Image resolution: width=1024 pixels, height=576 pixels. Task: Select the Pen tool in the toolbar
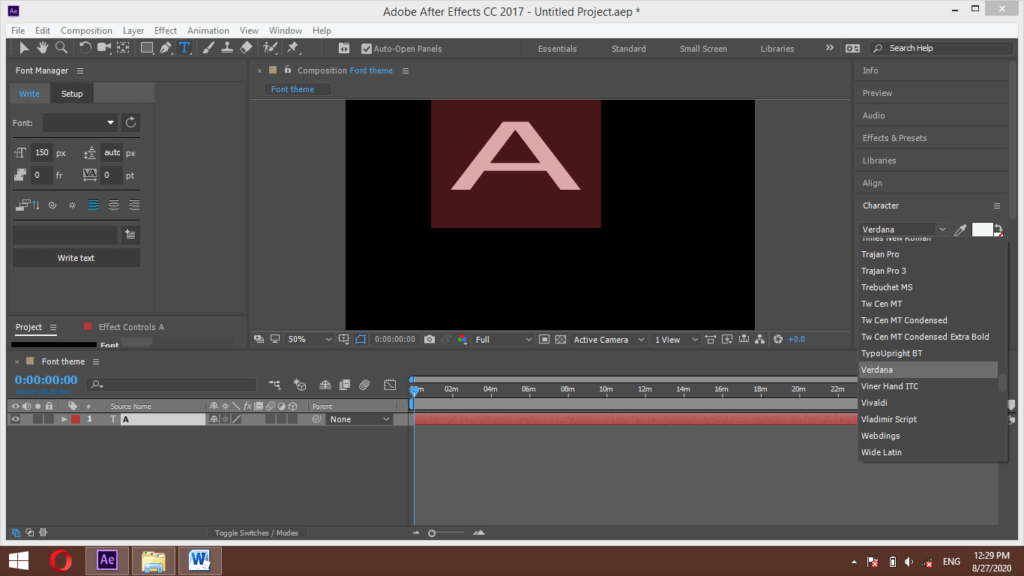165,48
